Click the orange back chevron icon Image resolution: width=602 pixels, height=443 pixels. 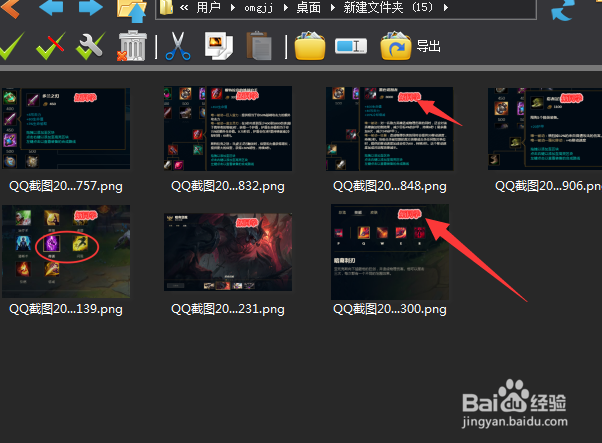coord(10,8)
